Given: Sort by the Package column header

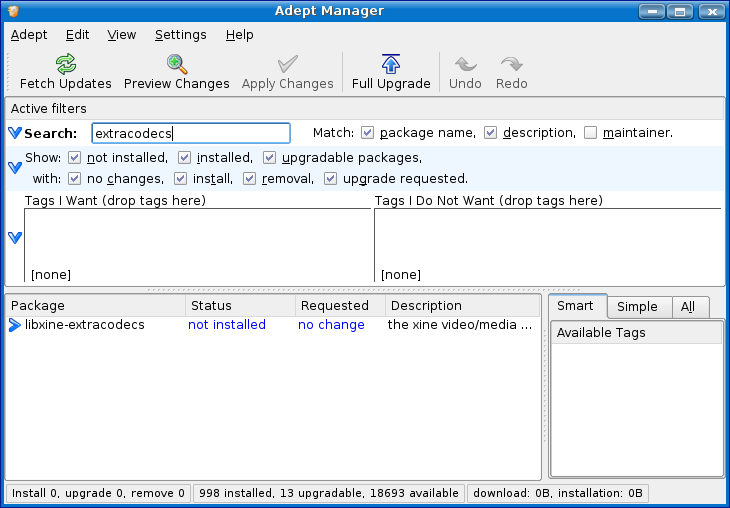Looking at the screenshot, I should click(95, 306).
